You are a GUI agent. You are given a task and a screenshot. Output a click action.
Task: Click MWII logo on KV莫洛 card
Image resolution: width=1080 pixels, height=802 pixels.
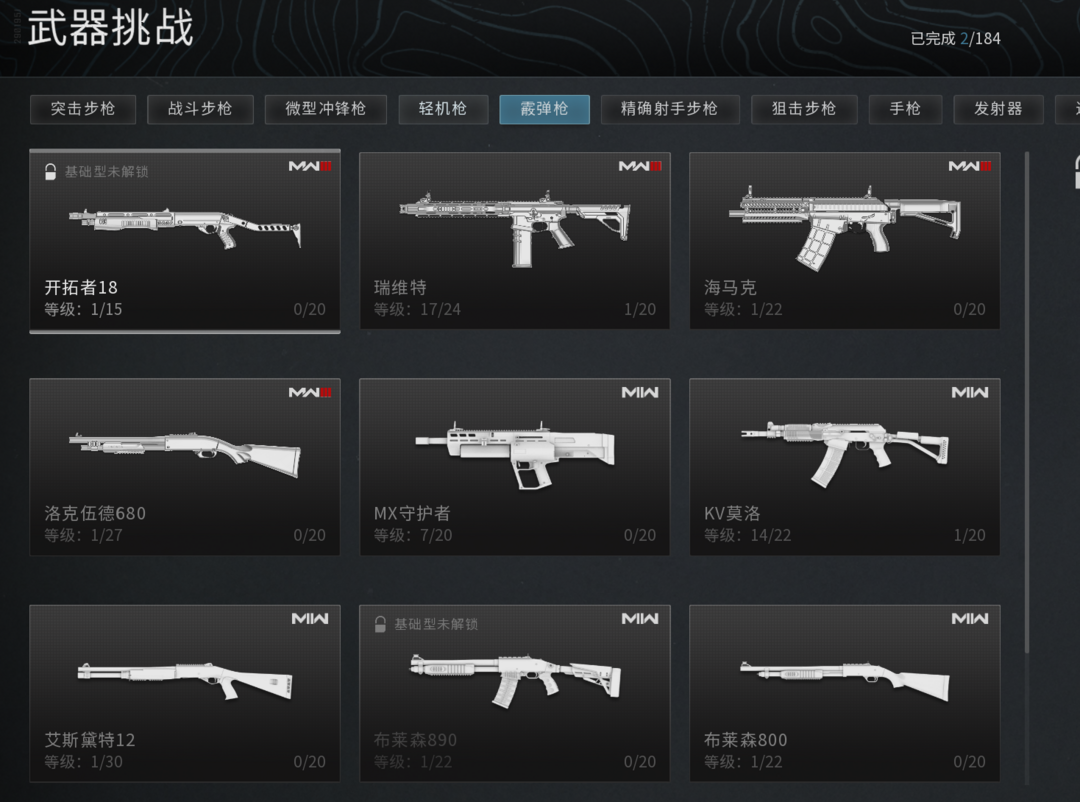[x=970, y=392]
